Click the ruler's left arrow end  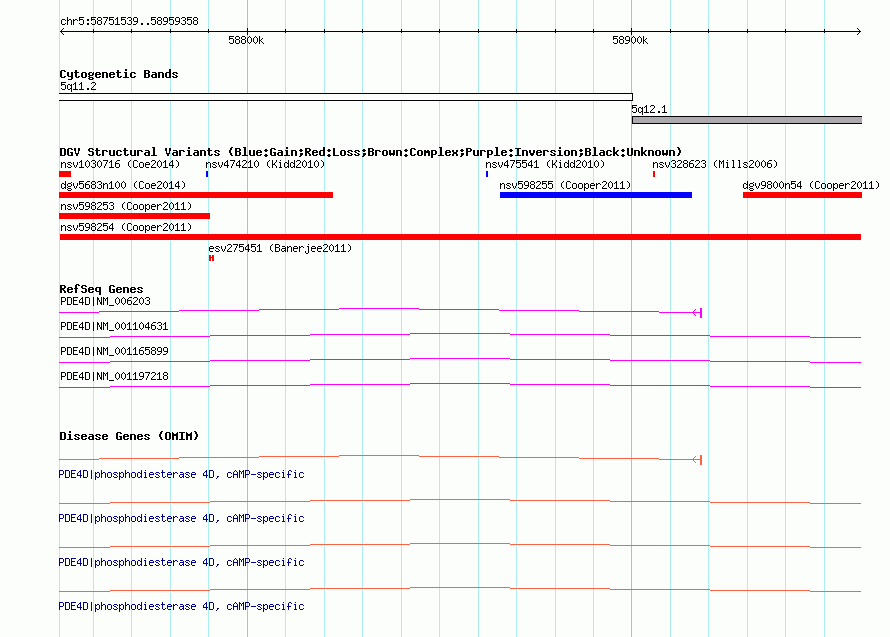point(62,31)
